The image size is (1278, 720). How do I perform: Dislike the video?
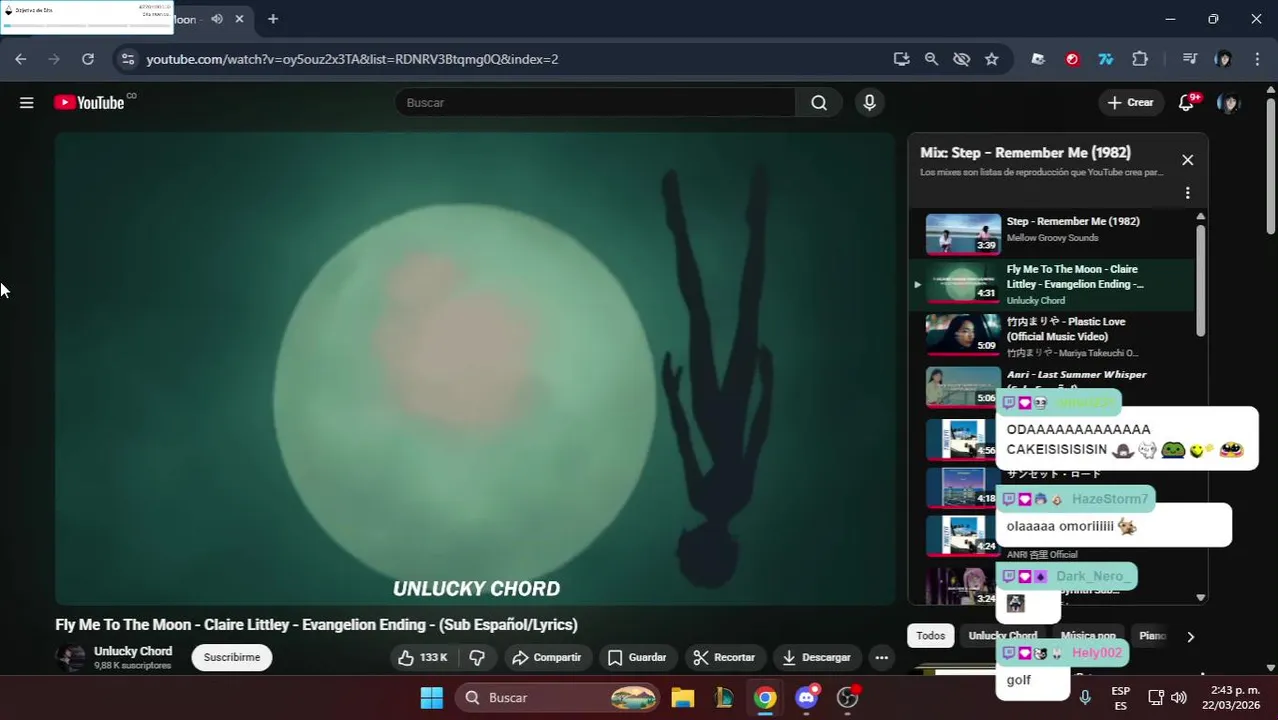pos(477,657)
